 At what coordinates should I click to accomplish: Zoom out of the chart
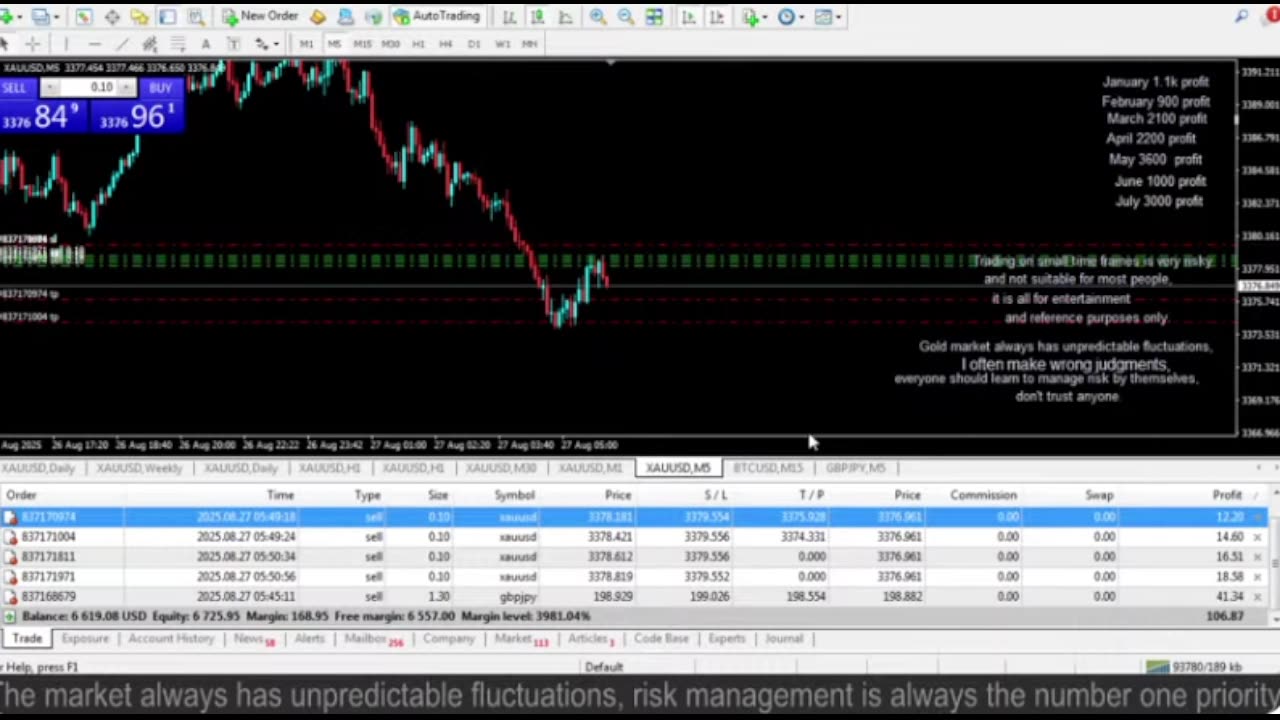625,17
